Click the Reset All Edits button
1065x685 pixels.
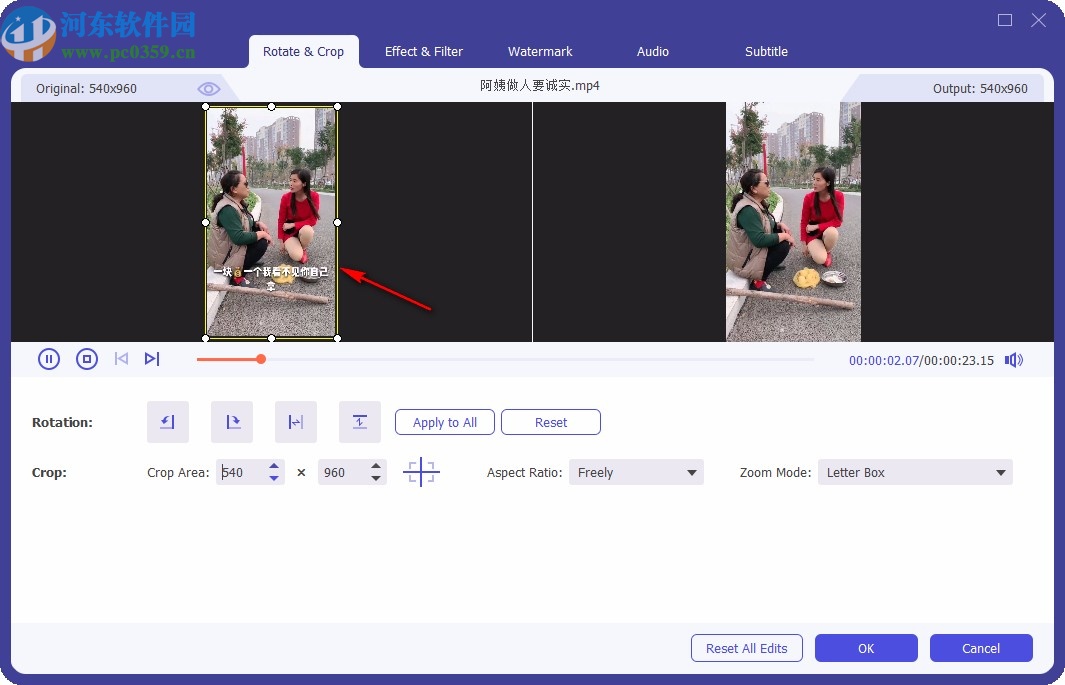pyautogui.click(x=746, y=648)
